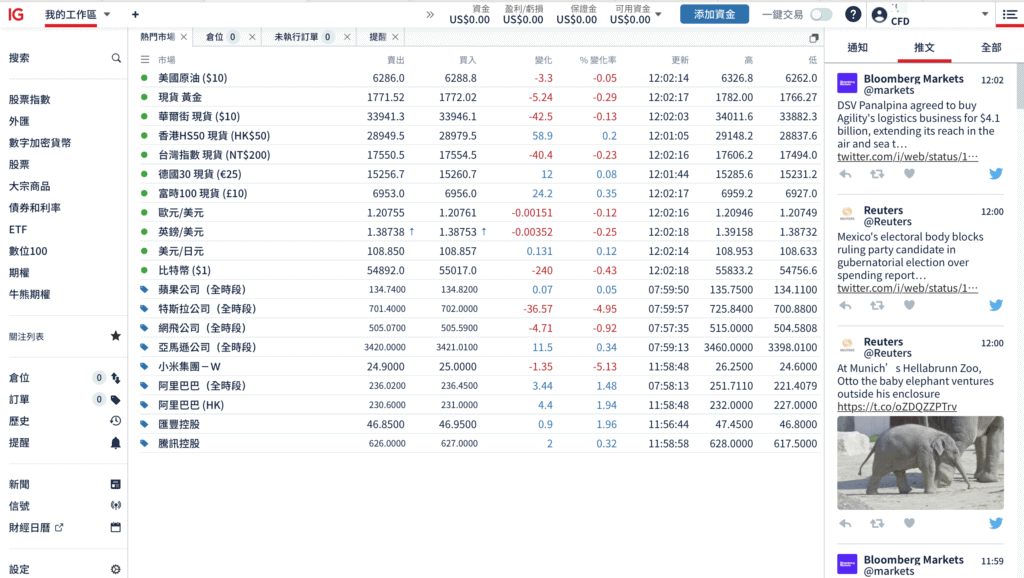Select the 推文 tab in right panel

[924, 48]
